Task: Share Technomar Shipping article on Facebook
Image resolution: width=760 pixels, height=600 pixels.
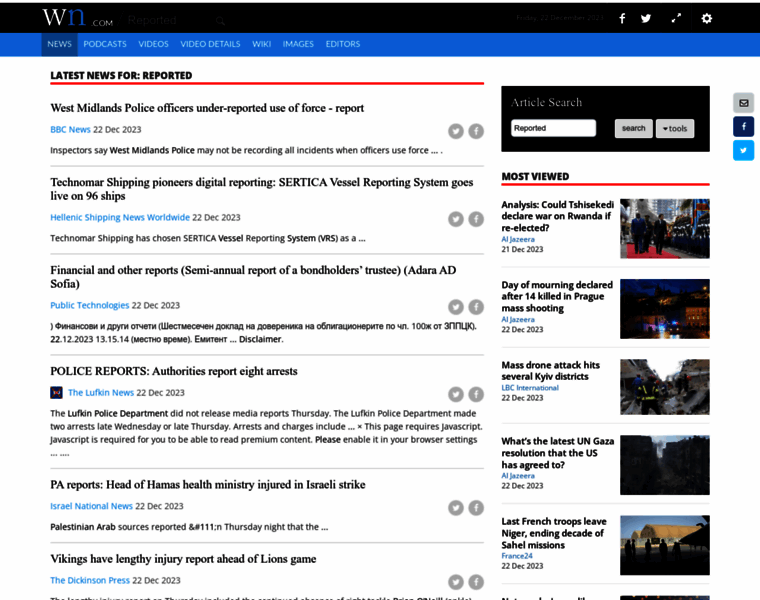Action: pos(476,219)
